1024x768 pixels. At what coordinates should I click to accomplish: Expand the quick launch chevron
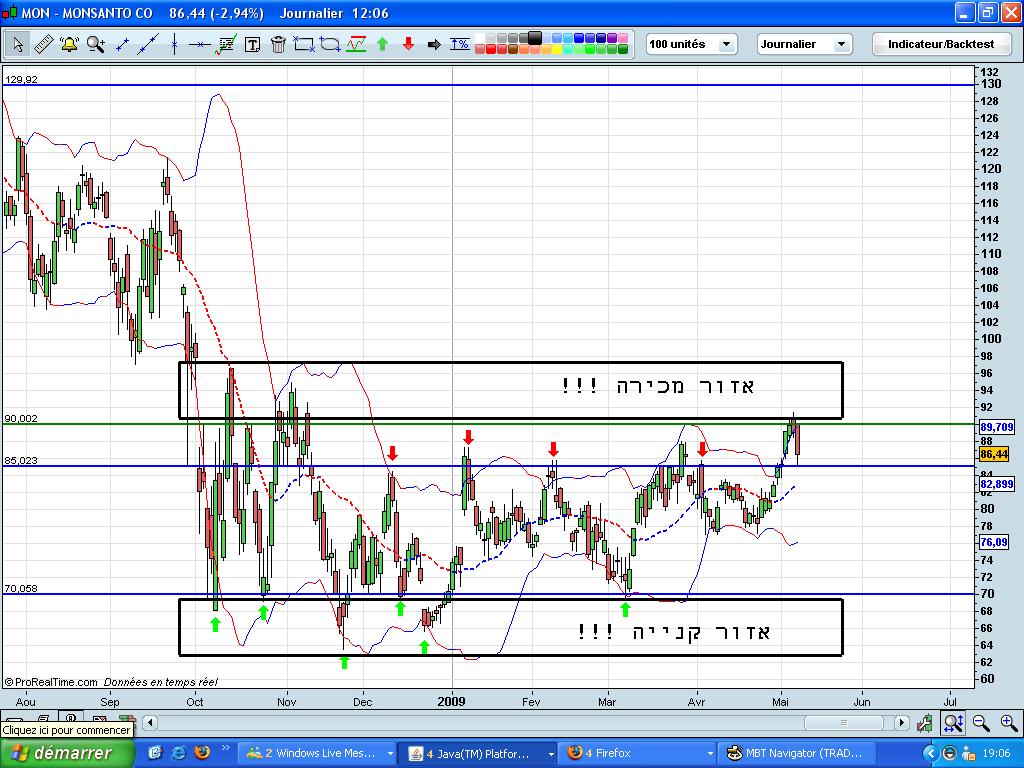226,748
